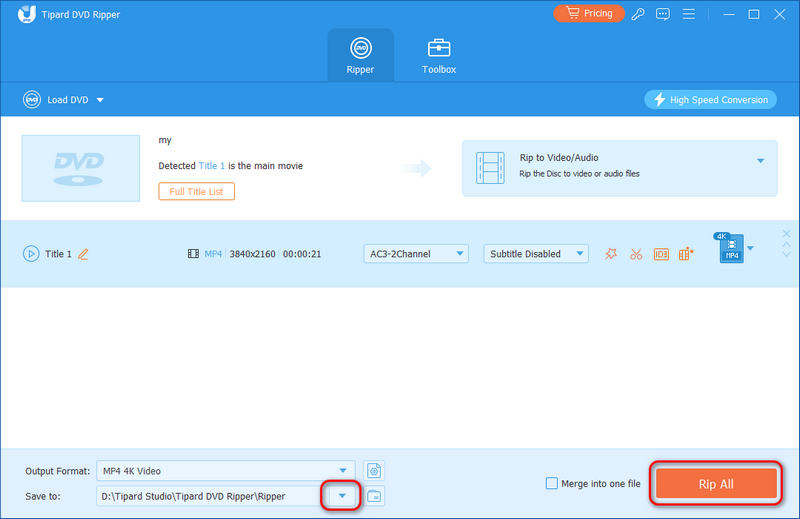Play Title 1 preview
The width and height of the screenshot is (800, 519).
click(31, 254)
